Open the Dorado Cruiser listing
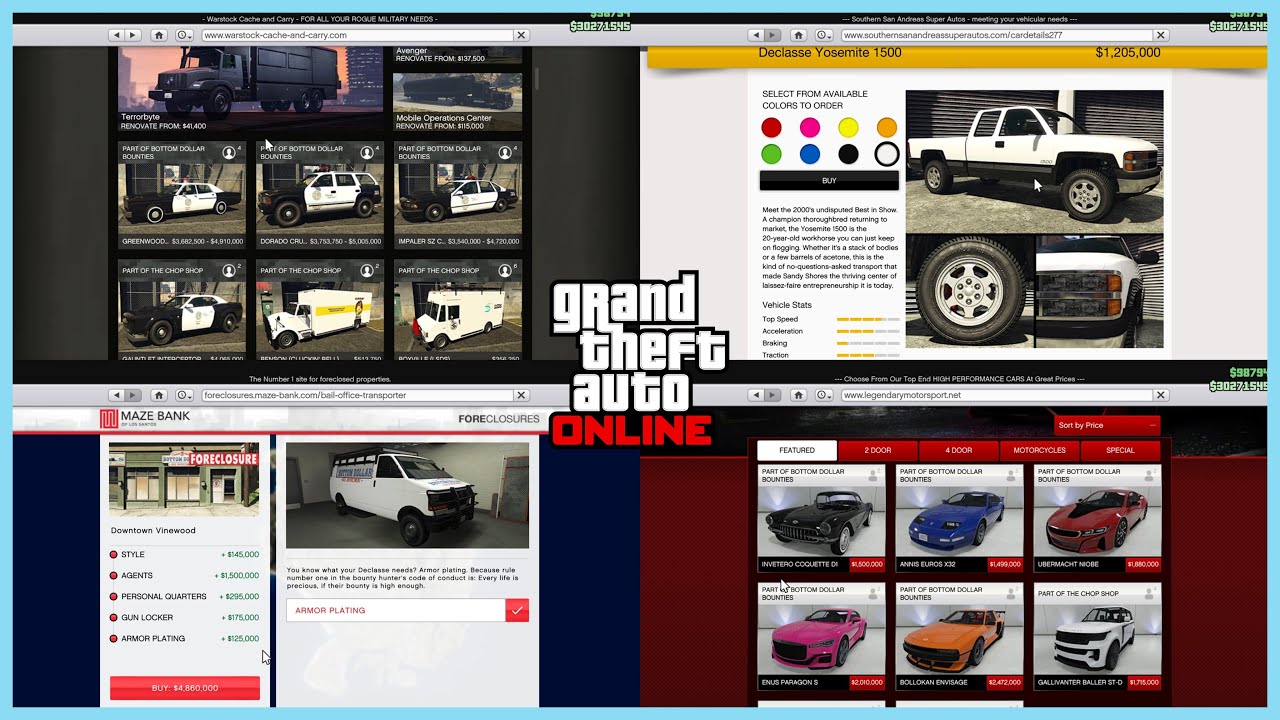Image resolution: width=1280 pixels, height=720 pixels. coord(320,196)
